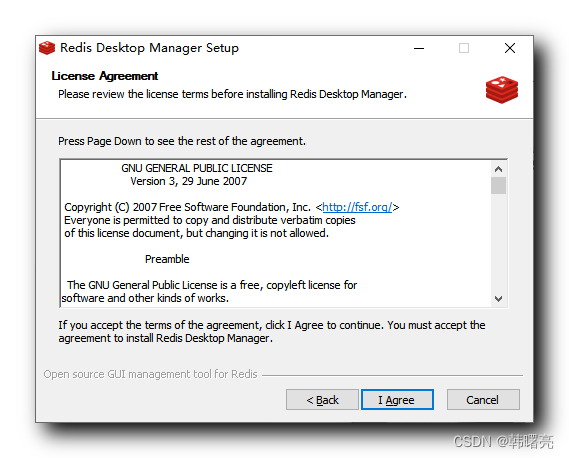Click the Redis logo in the header
569x458 pixels.
(x=502, y=90)
